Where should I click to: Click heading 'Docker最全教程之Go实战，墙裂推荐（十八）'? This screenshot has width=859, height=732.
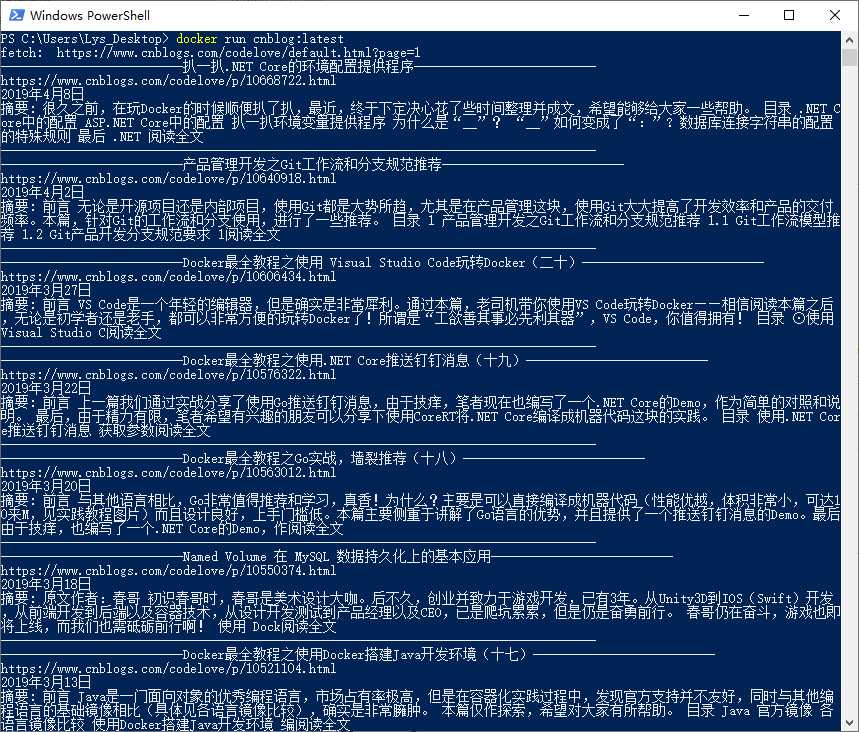319,459
